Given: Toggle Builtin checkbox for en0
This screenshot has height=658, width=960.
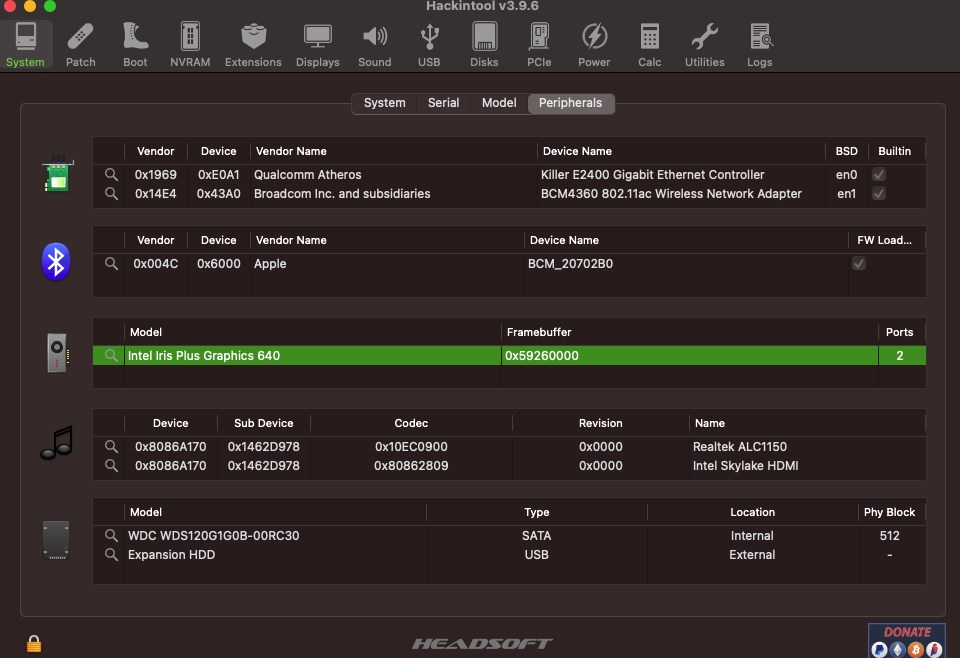Looking at the screenshot, I should pyautogui.click(x=879, y=174).
